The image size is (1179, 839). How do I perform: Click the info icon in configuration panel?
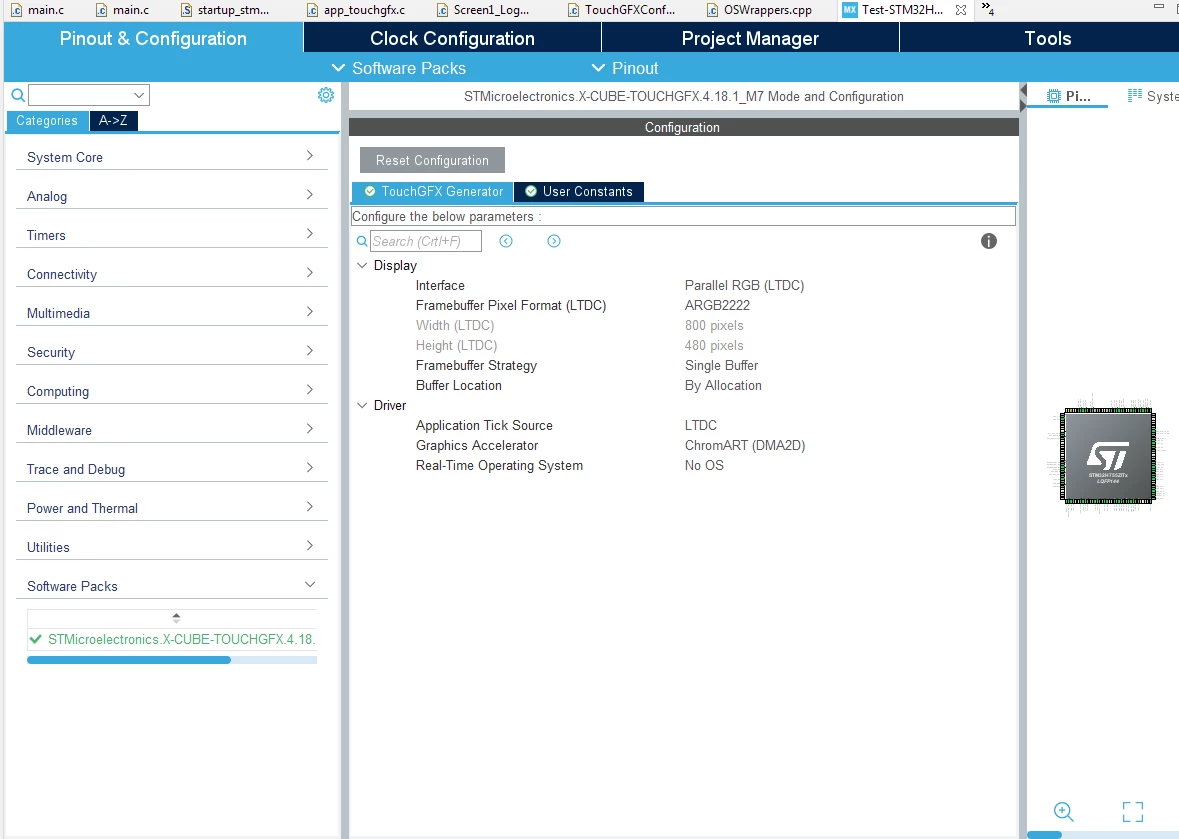pyautogui.click(x=989, y=241)
